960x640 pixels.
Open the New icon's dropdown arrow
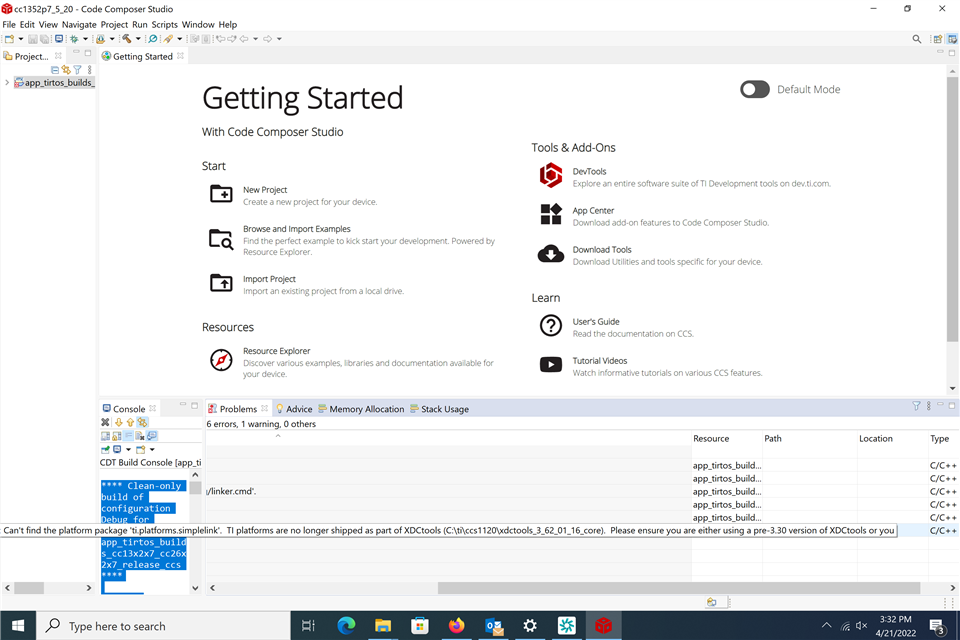21,39
